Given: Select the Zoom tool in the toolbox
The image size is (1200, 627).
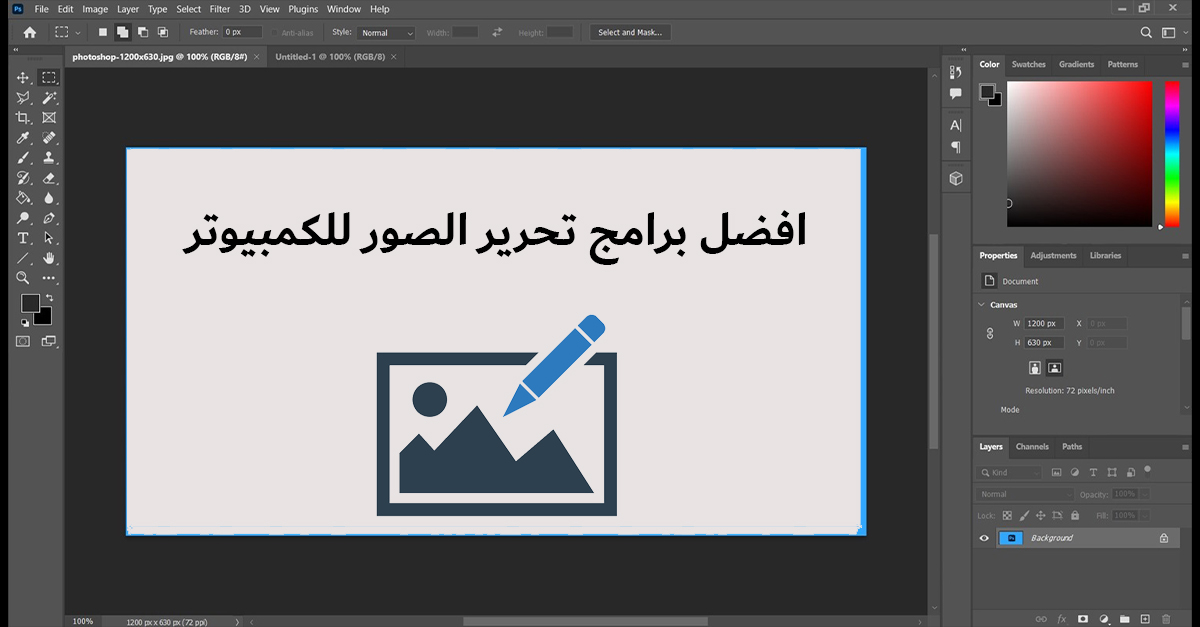Looking at the screenshot, I should (x=23, y=278).
